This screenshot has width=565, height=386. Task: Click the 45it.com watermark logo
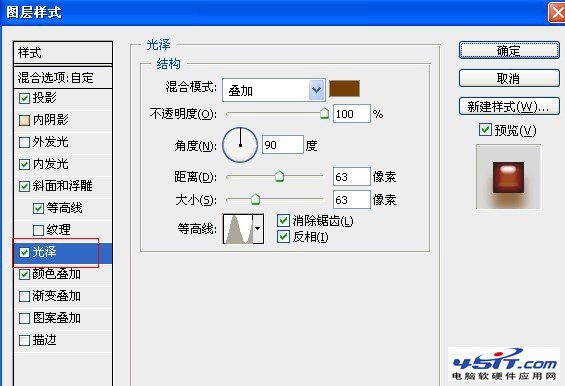tap(503, 364)
